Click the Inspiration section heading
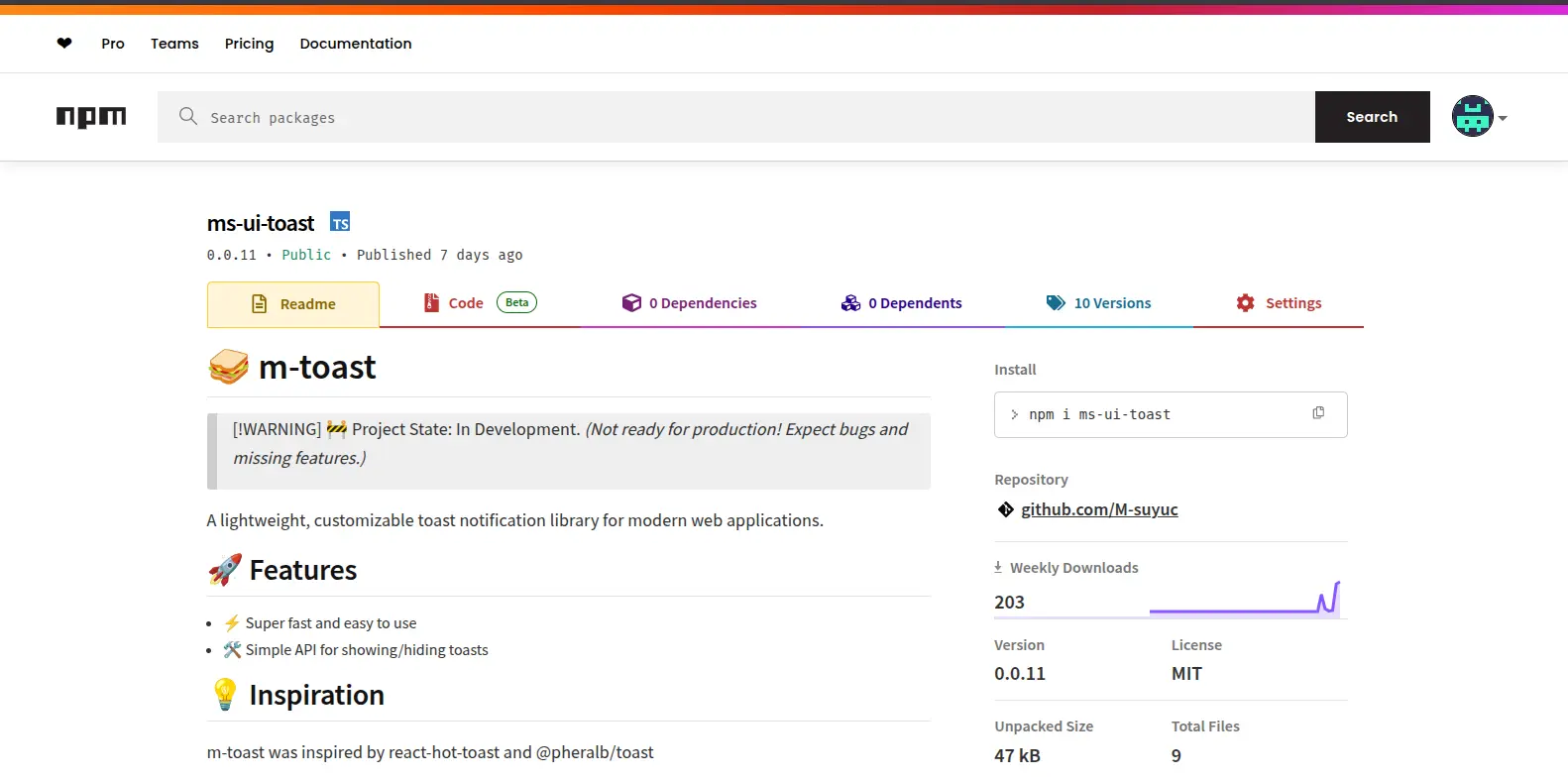 pos(317,695)
